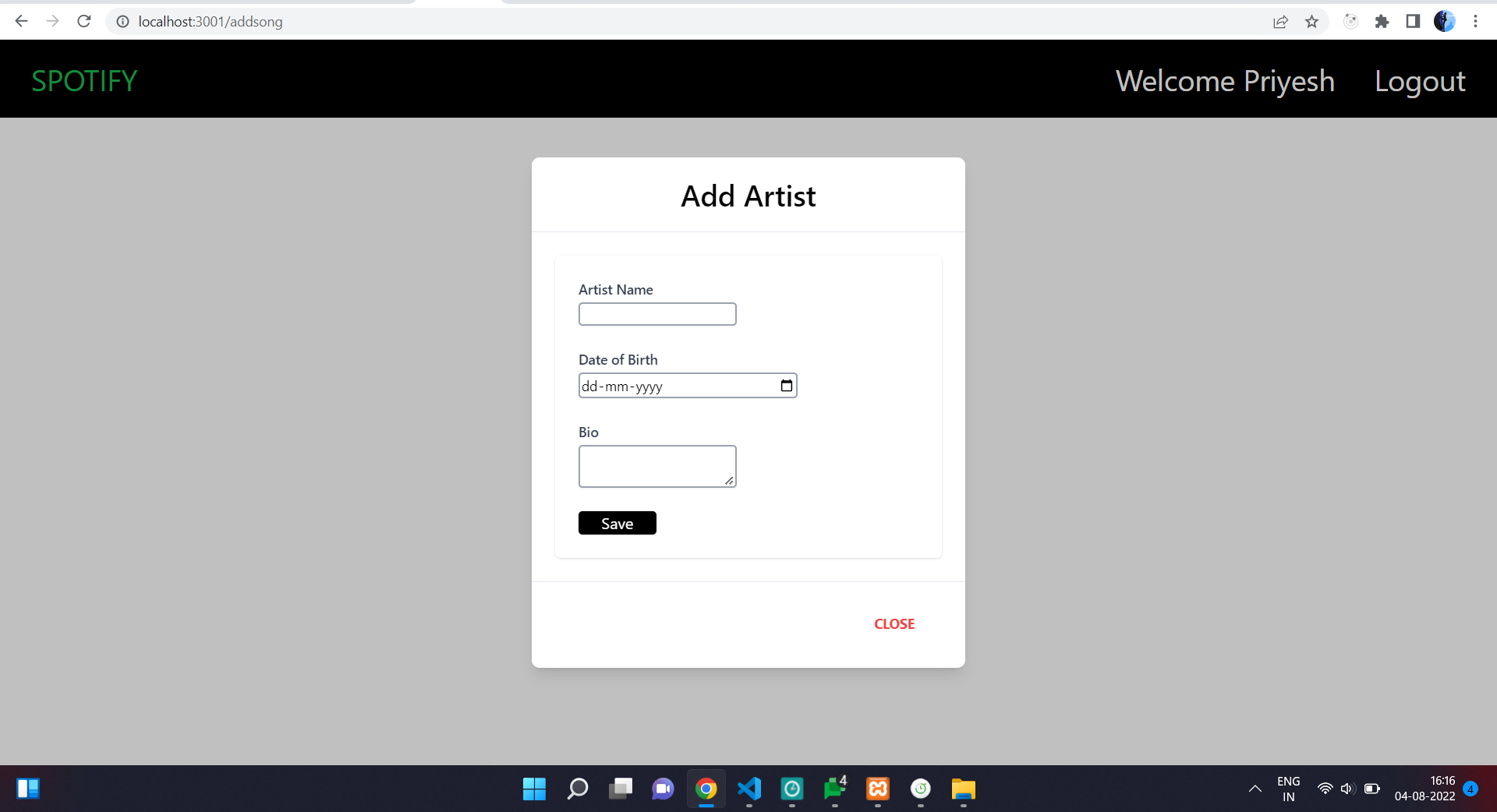Click the CLOSE link in the dialog
Image resolution: width=1497 pixels, height=812 pixels.
click(894, 623)
